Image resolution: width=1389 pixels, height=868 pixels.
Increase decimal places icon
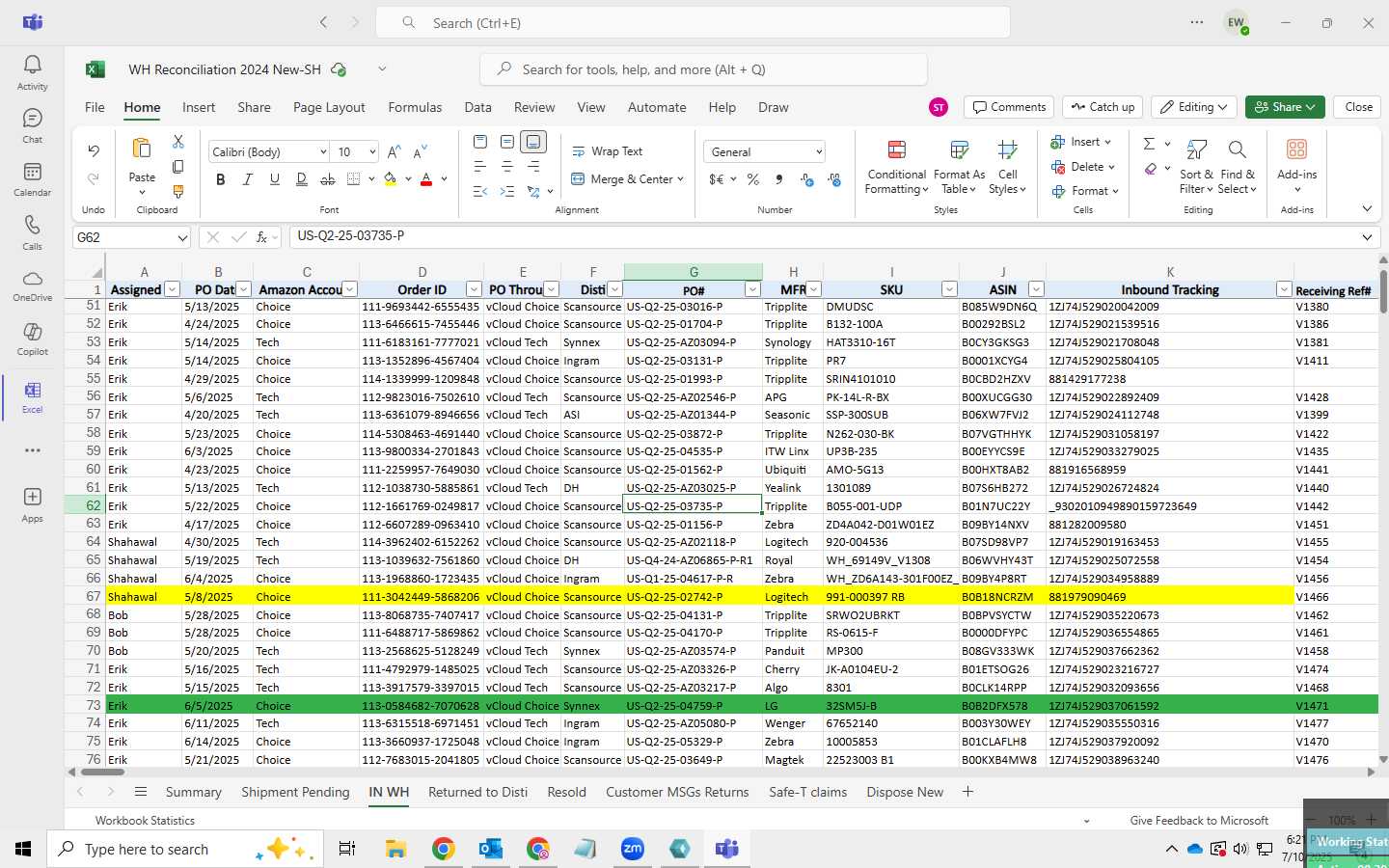click(807, 179)
